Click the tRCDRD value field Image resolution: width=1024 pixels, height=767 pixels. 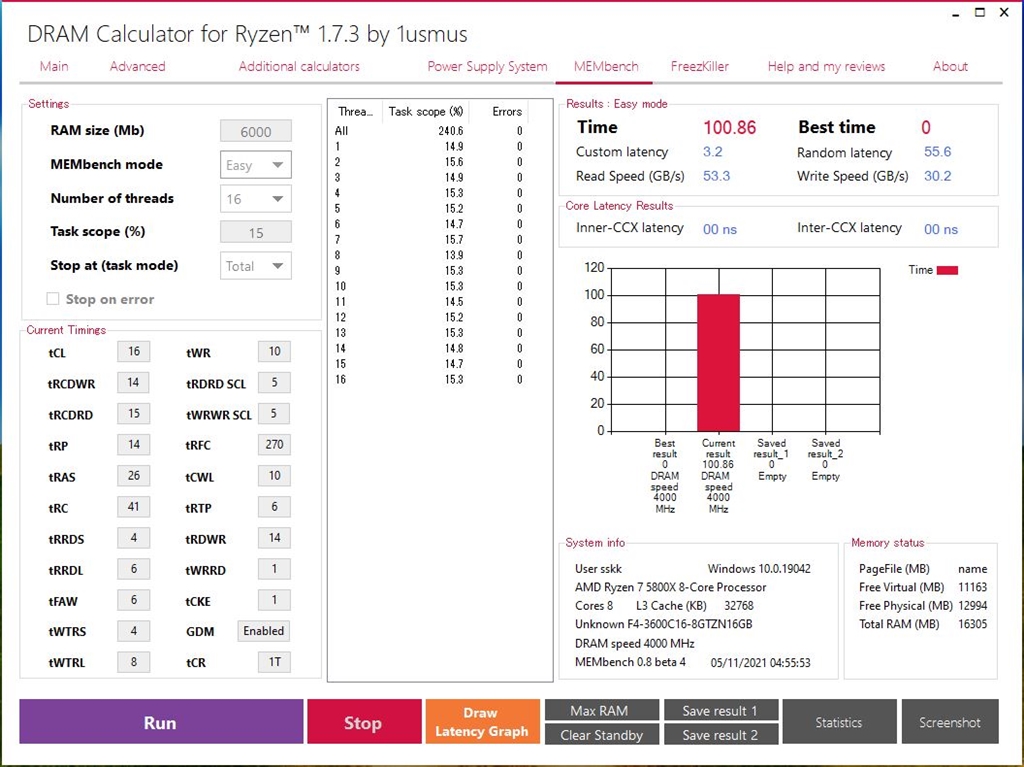click(133, 414)
